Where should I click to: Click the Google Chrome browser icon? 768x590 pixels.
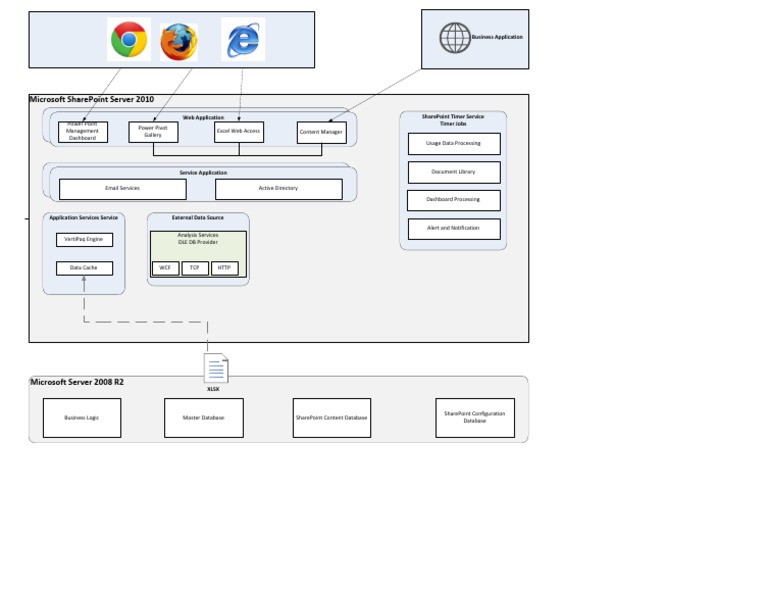pos(129,39)
